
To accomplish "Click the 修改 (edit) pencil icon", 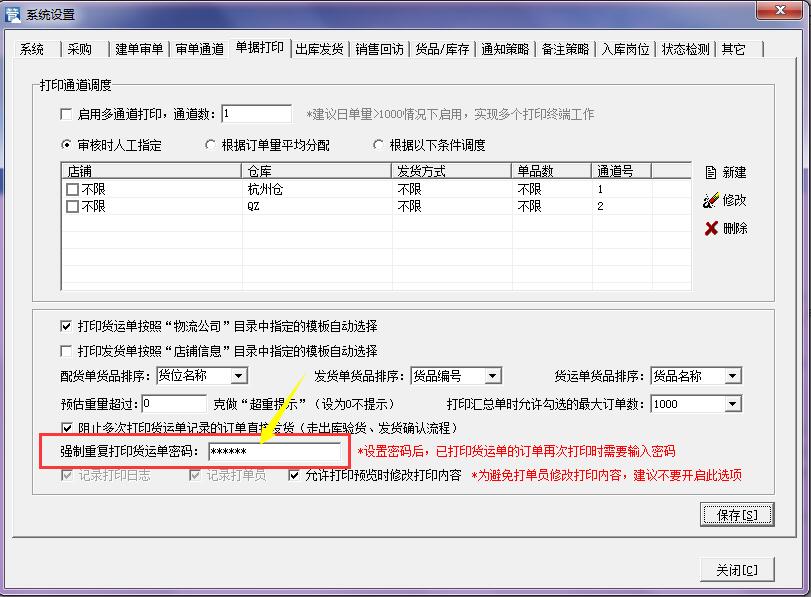I will click(x=711, y=200).
